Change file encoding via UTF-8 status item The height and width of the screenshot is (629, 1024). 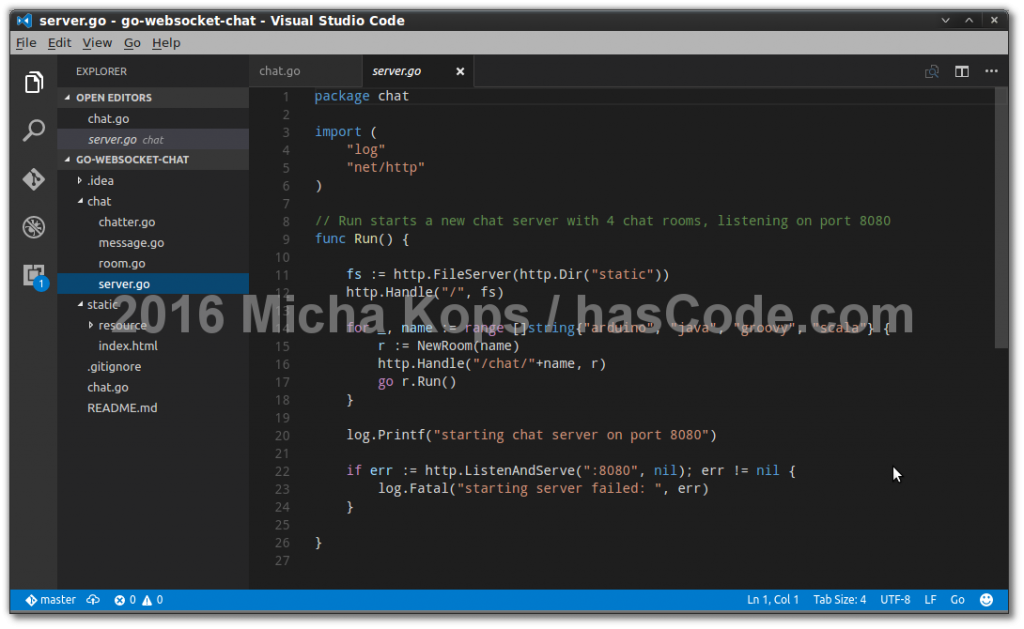pos(895,599)
